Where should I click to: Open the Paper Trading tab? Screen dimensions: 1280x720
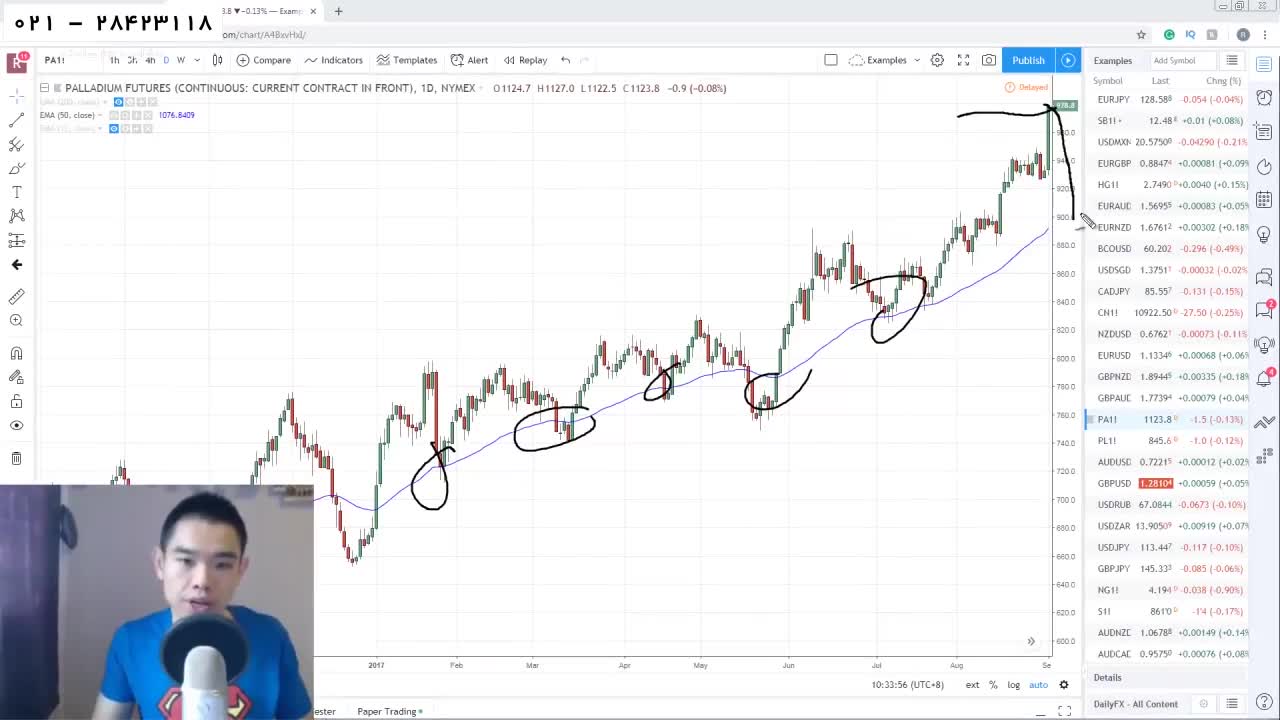click(390, 711)
